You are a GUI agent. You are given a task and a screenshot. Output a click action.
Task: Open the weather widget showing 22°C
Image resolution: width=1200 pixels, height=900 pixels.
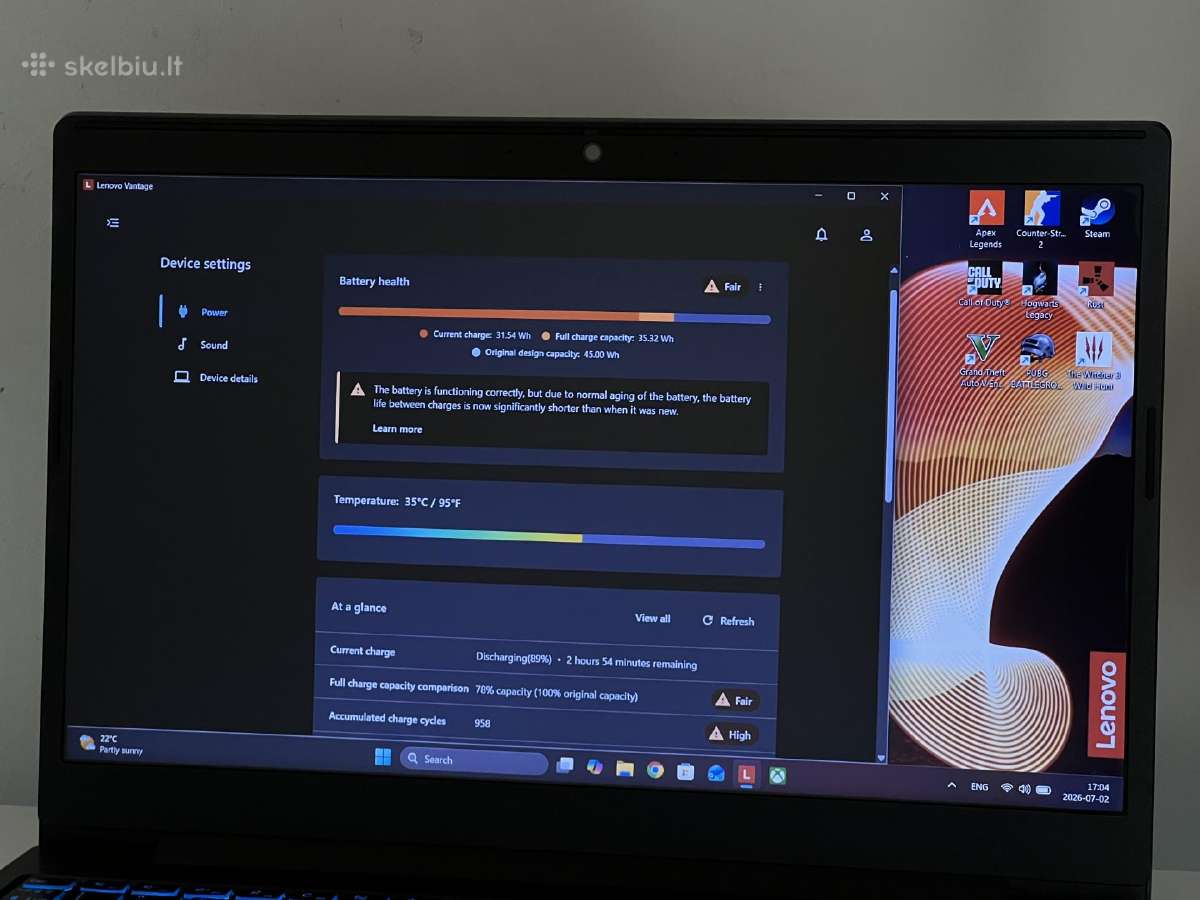point(111,744)
